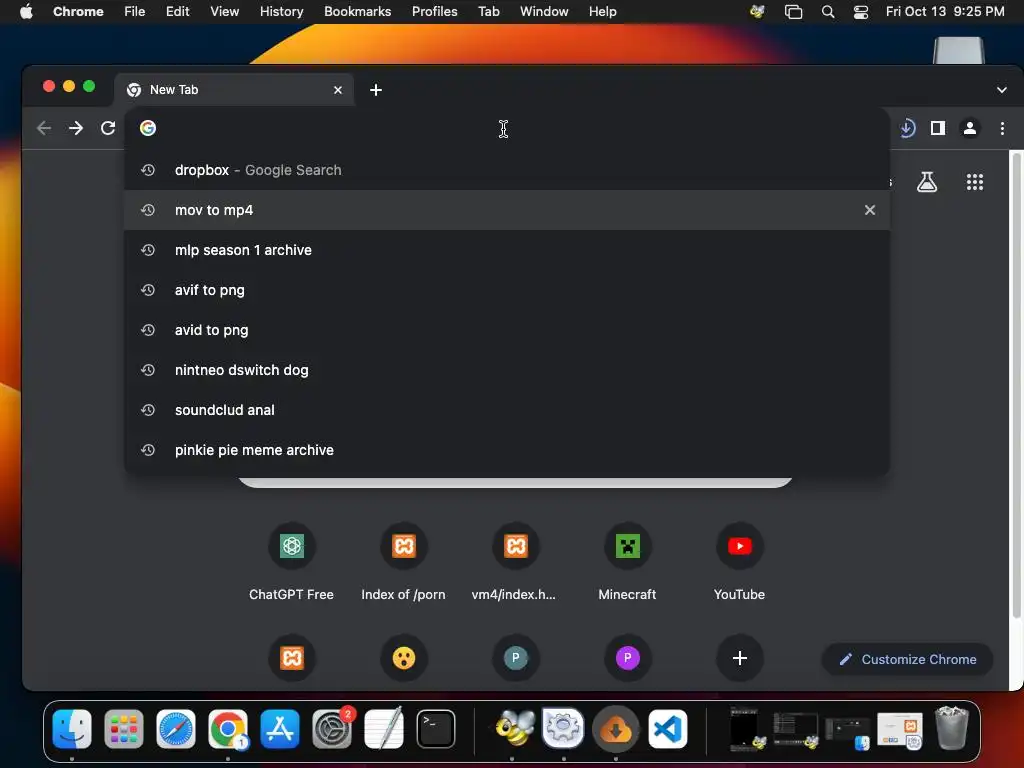
Task: Open the ChatGPT Free shortcut
Action: [x=291, y=562]
